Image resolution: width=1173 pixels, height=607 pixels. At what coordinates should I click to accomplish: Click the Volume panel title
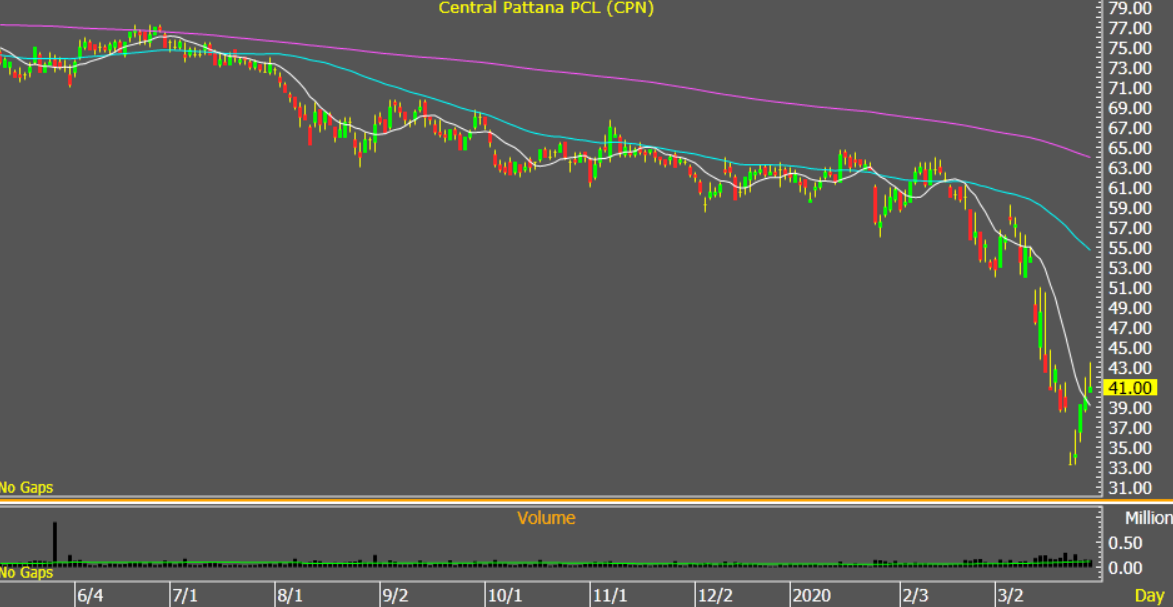(547, 518)
